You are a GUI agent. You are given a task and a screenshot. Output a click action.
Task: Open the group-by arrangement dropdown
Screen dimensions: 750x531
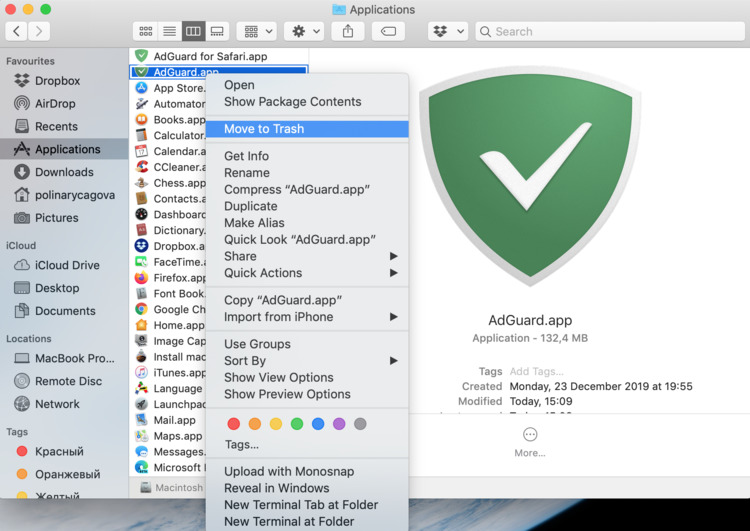[x=256, y=32]
